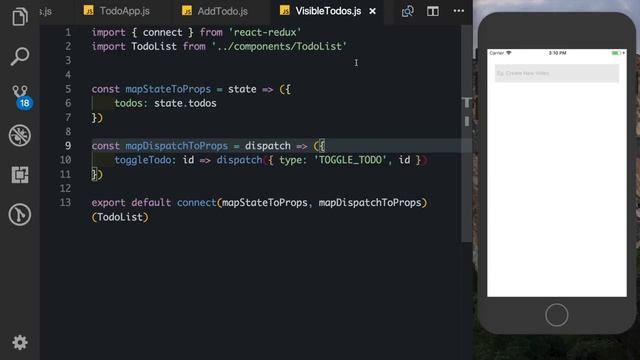Open the GitLens icon below Extensions
This screenshot has width=640, height=360.
pos(20,214)
